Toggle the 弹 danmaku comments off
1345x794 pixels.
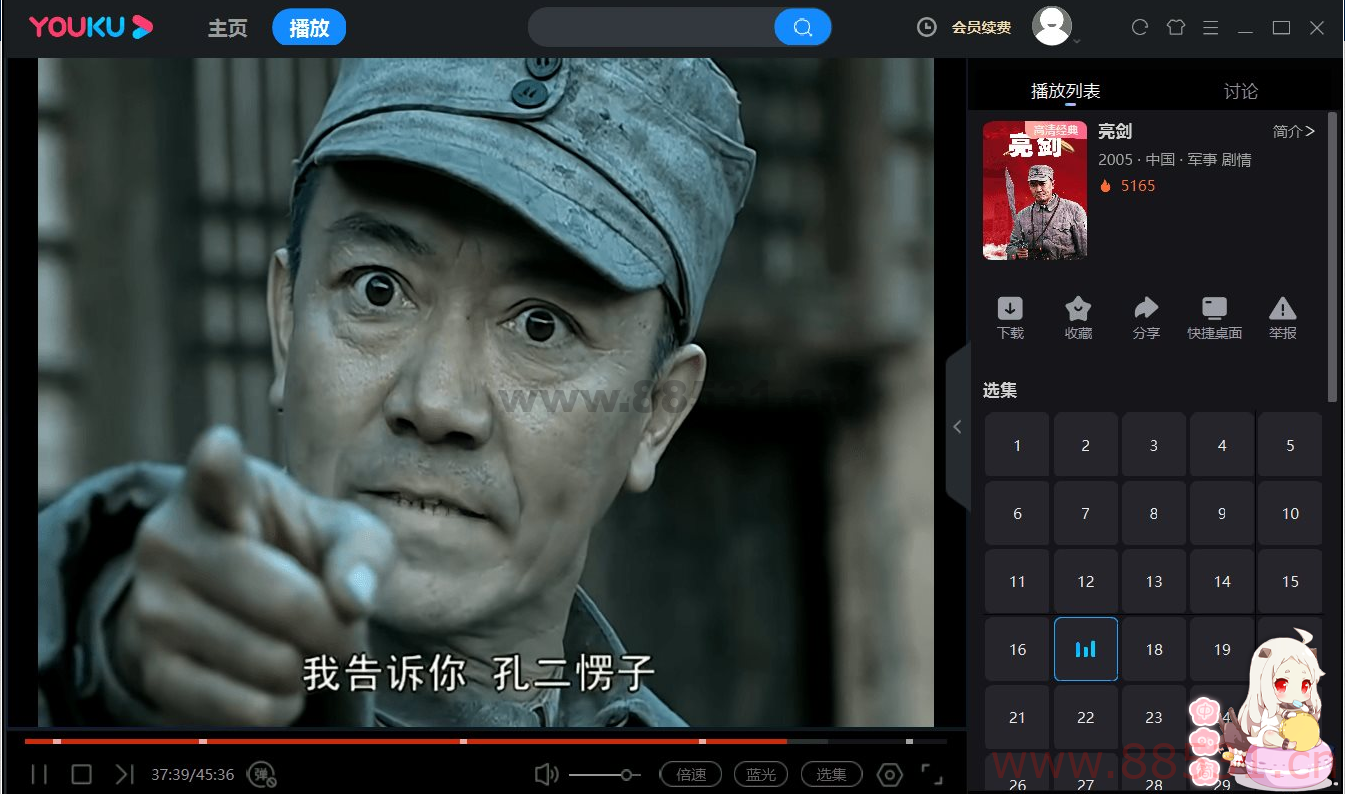point(263,774)
